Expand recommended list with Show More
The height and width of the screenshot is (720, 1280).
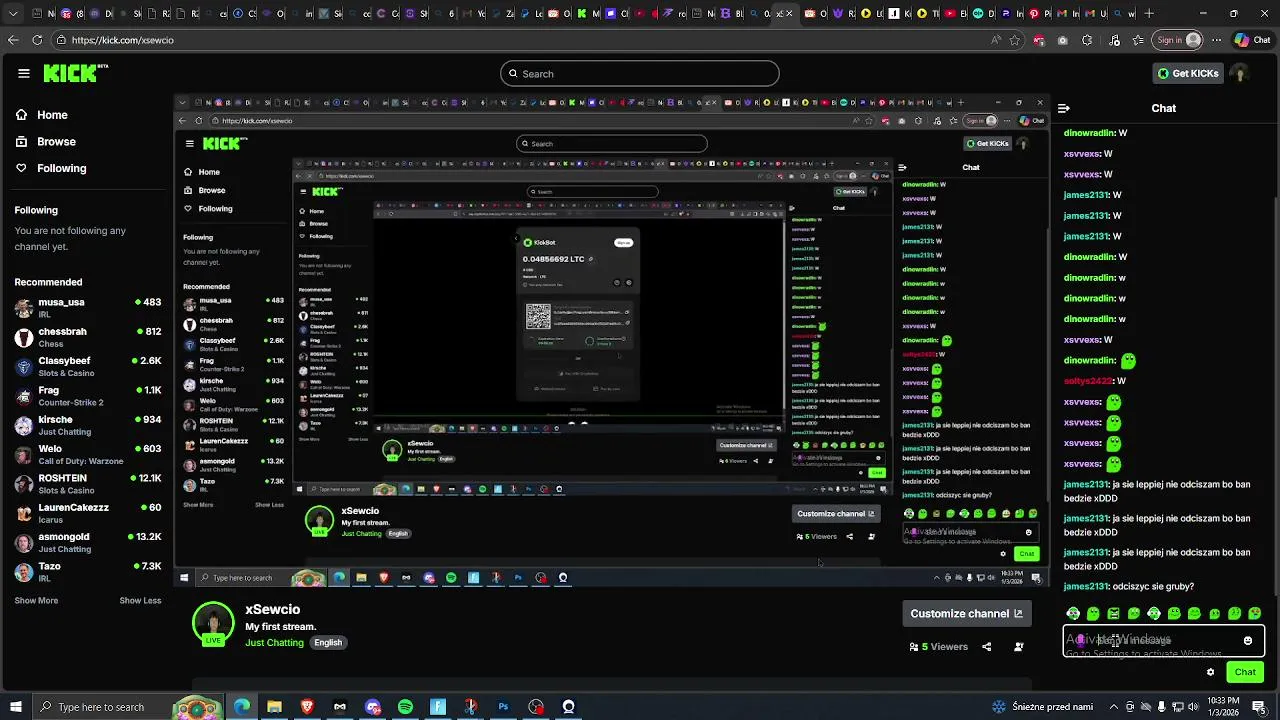[36, 601]
